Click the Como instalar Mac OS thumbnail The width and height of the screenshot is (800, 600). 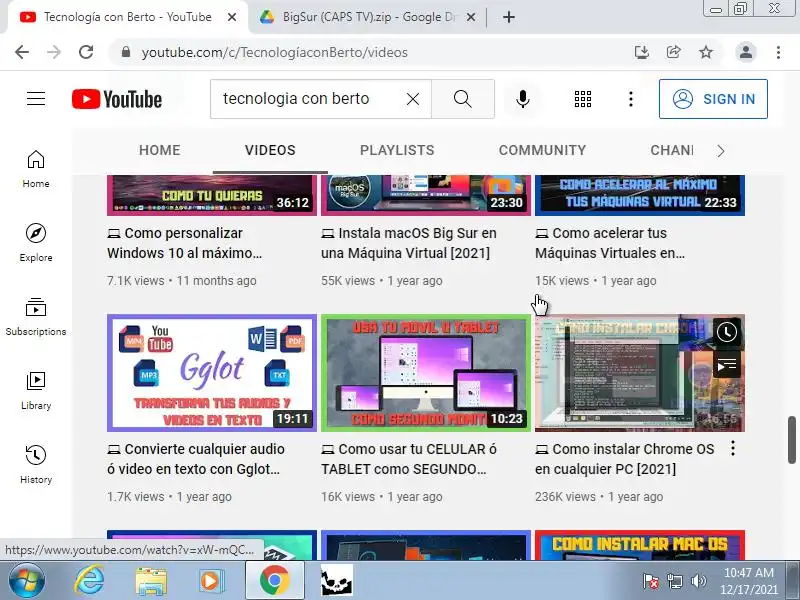point(640,545)
